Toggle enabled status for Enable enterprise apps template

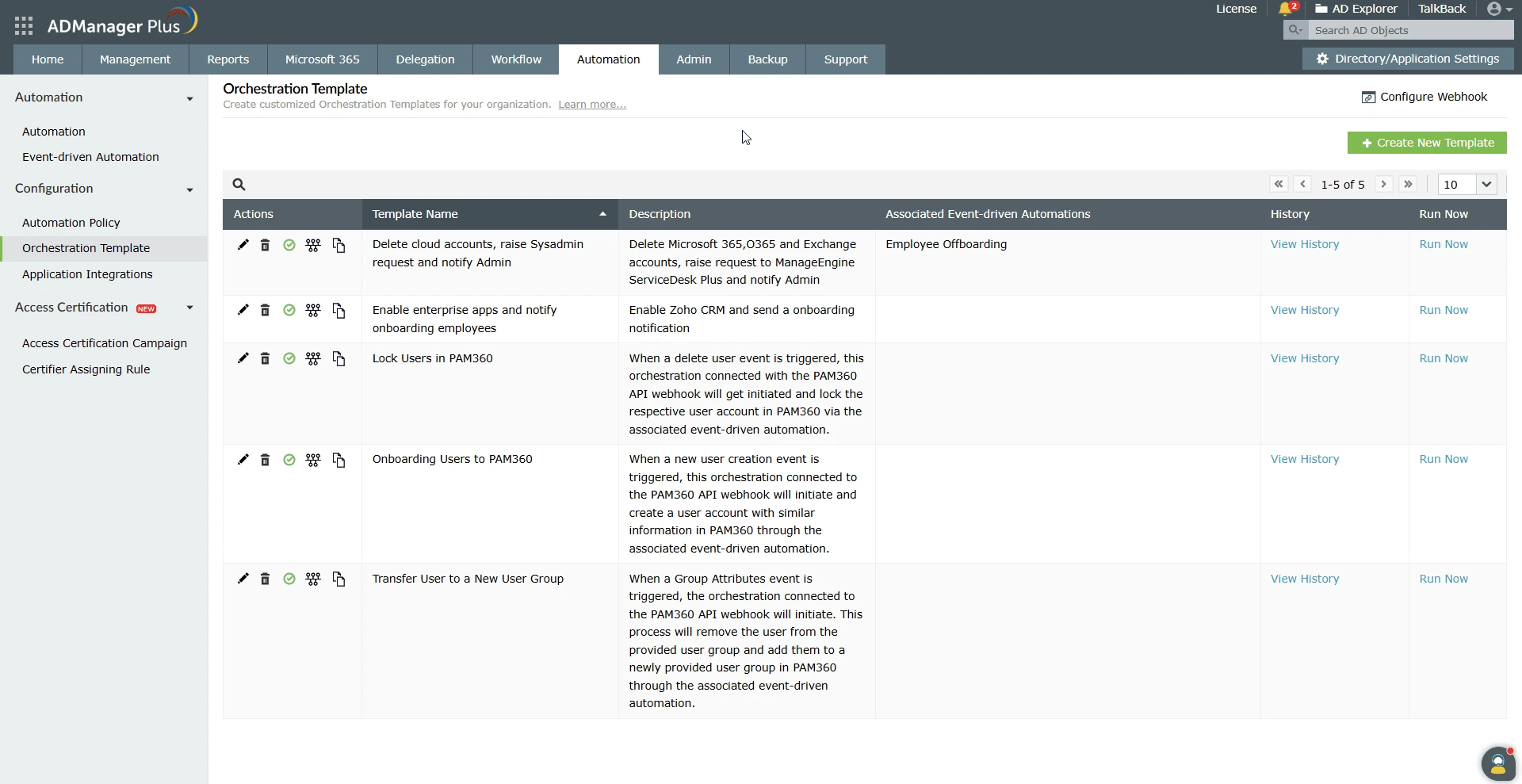click(x=289, y=310)
